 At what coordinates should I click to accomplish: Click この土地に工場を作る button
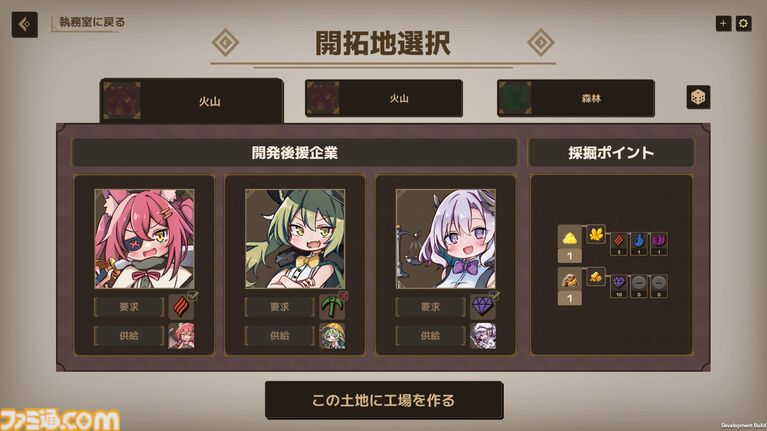tap(384, 400)
